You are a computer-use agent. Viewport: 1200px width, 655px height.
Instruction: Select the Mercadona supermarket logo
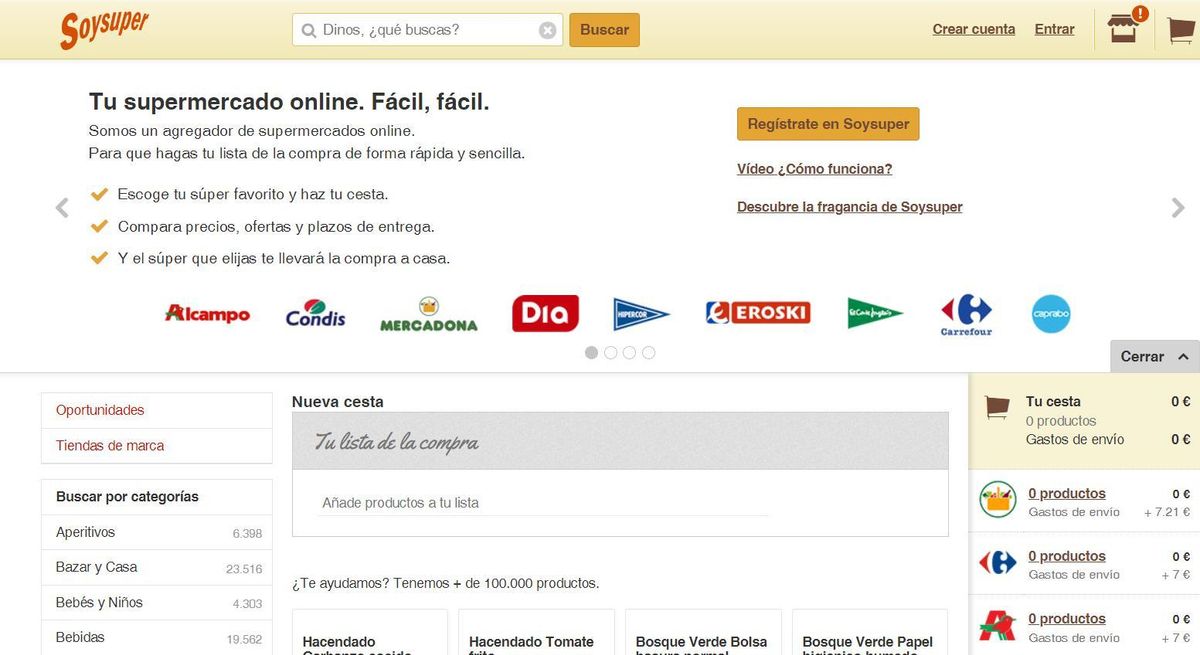click(429, 314)
